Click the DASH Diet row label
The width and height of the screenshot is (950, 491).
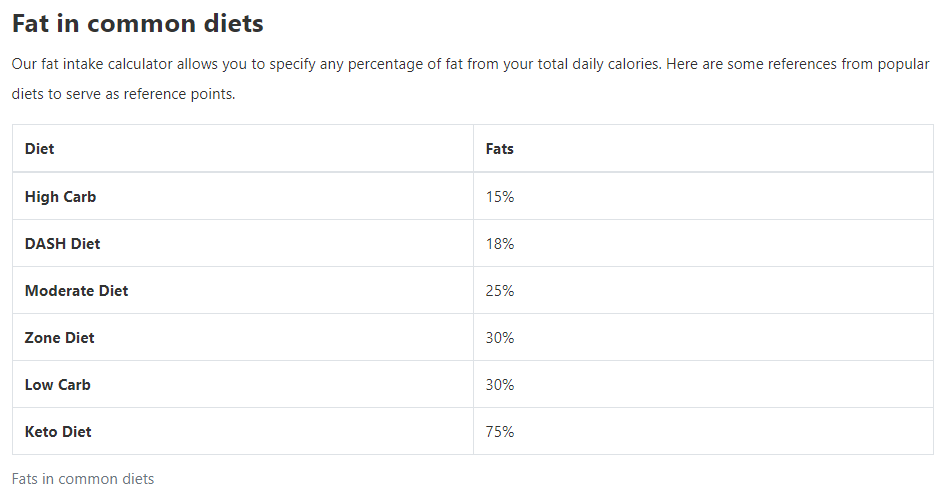coord(62,244)
